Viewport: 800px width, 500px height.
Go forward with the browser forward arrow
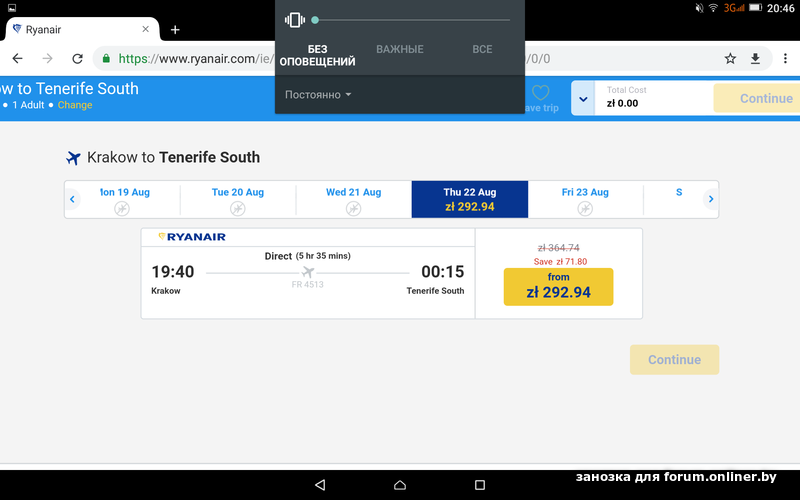[47, 59]
